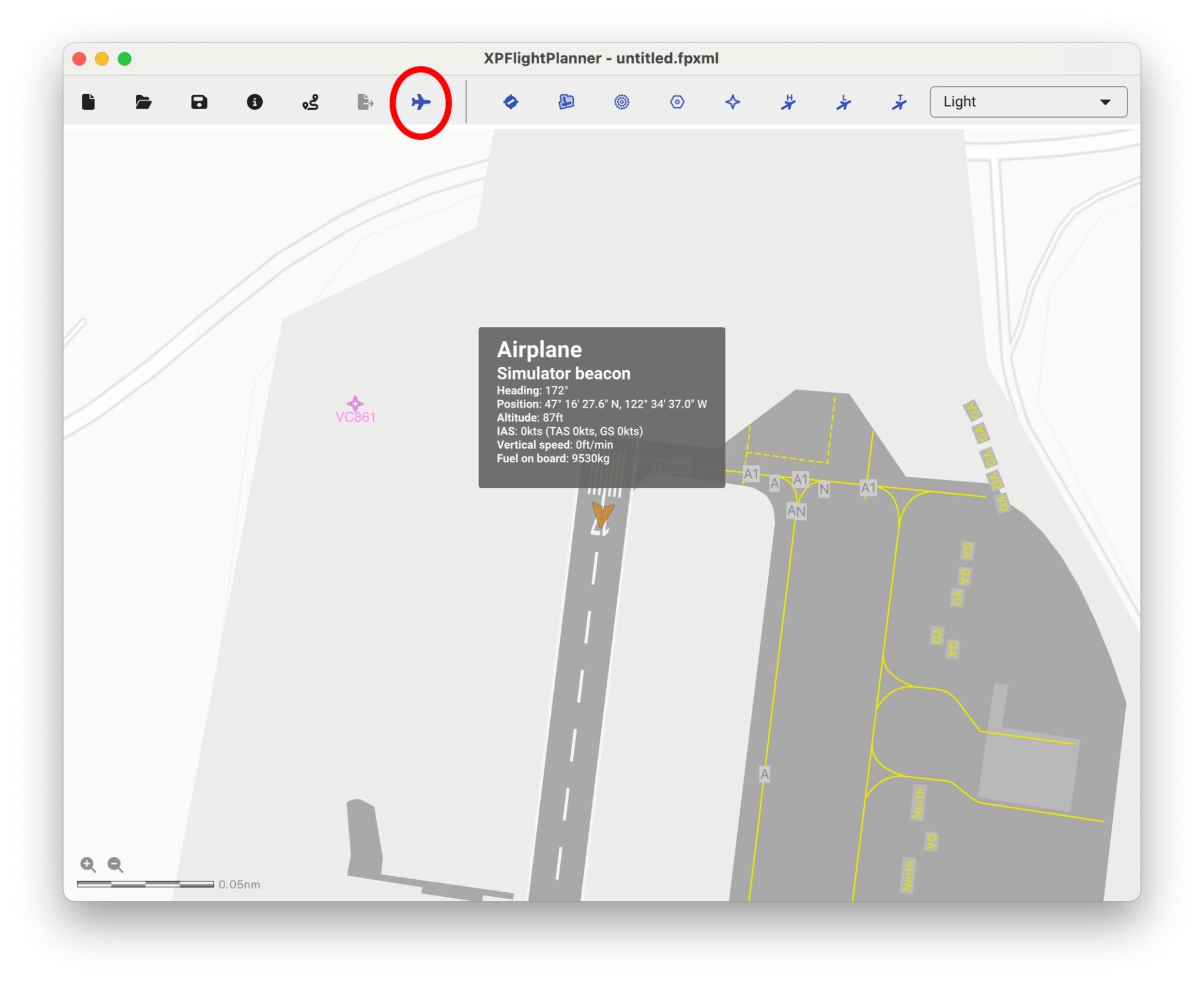Select the route editing waypoint icon
The width and height of the screenshot is (1204, 985).
[x=310, y=102]
